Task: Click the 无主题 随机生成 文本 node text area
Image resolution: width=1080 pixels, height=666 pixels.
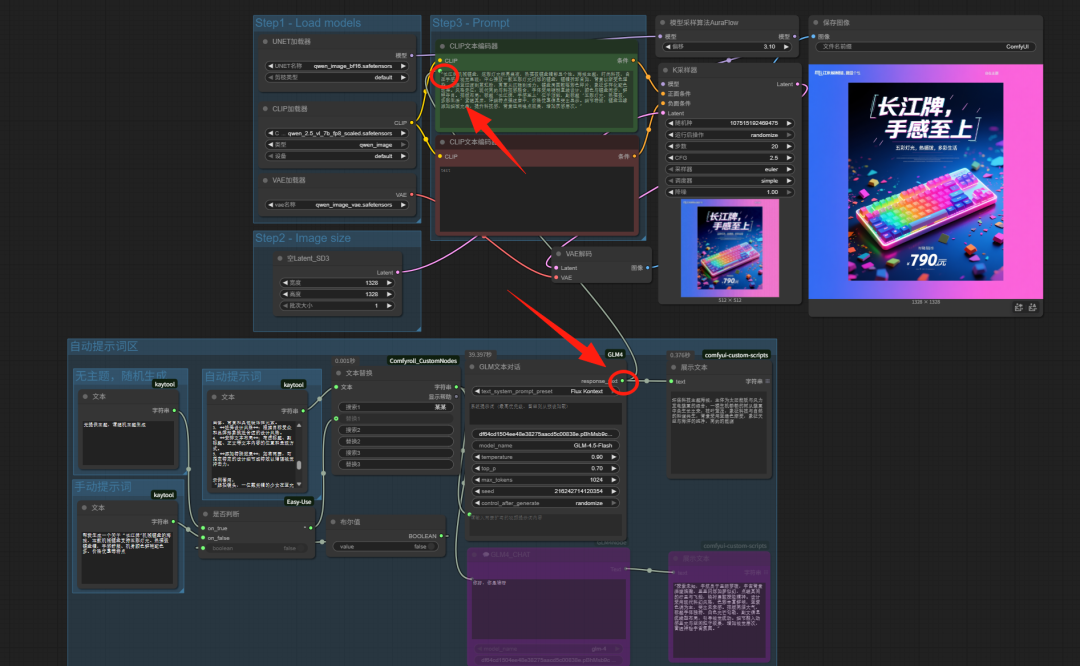Action: coord(128,443)
